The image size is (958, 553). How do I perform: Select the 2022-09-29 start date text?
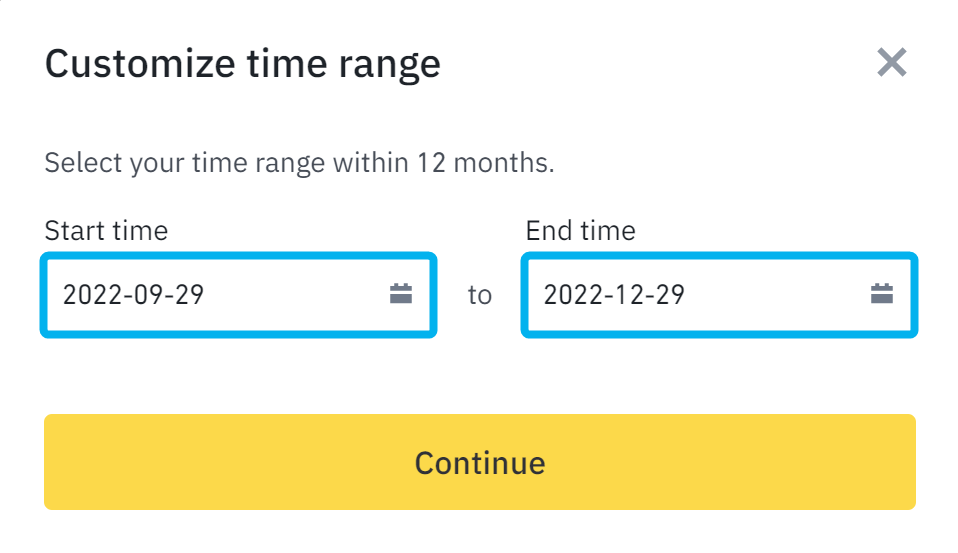pyautogui.click(x=133, y=295)
